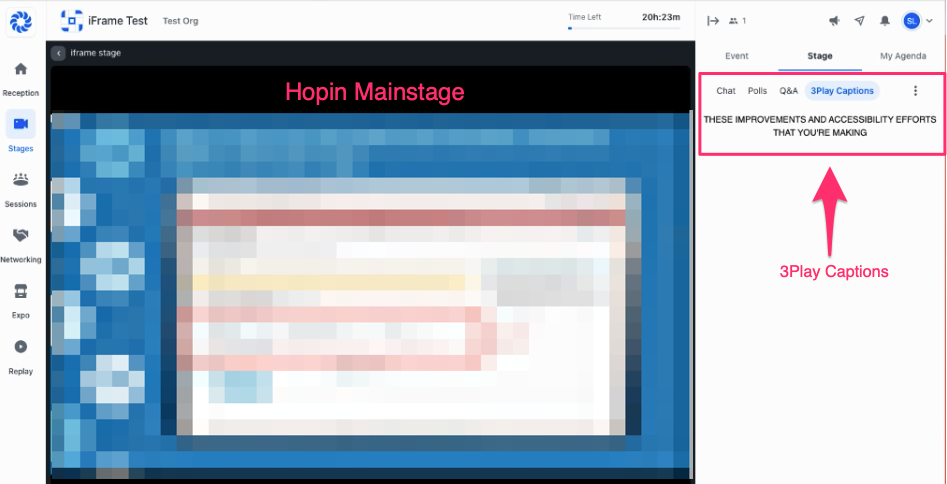Open the Polls tab

[757, 91]
